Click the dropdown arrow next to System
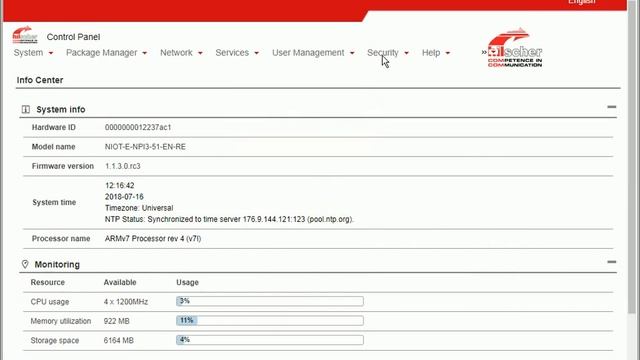Viewport: 640px width, 360px height. coord(51,53)
